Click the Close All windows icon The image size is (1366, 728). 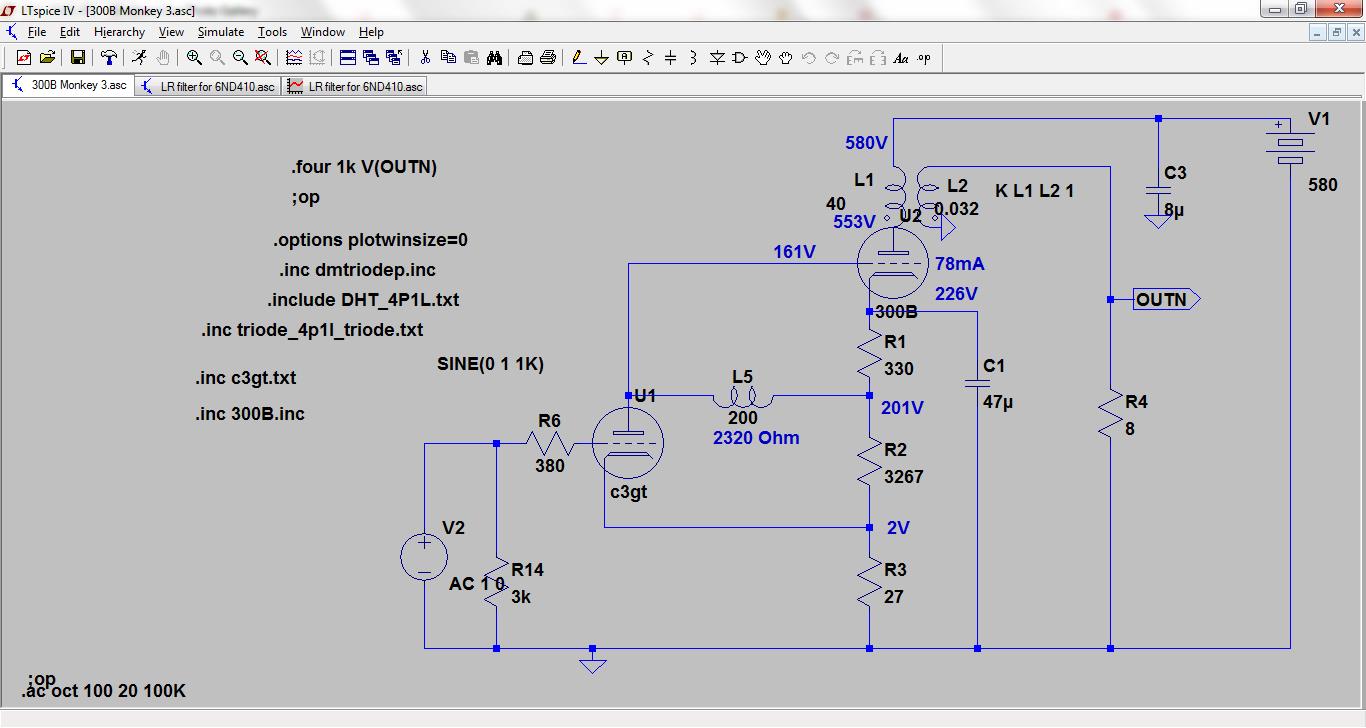click(394, 58)
